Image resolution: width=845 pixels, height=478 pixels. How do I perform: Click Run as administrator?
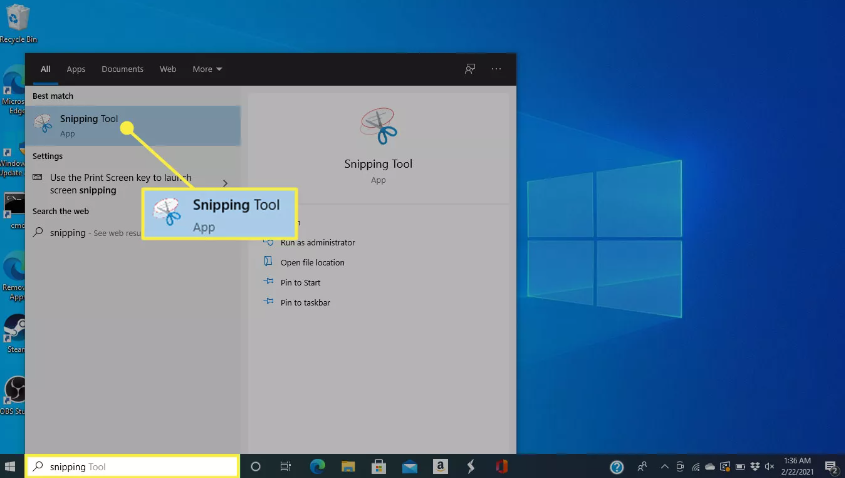[x=317, y=242]
